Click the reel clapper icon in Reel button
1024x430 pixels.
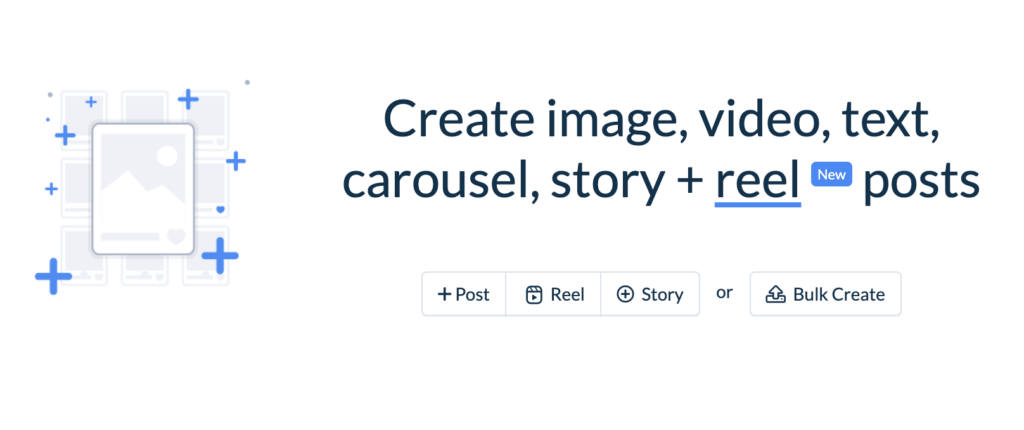click(x=535, y=294)
